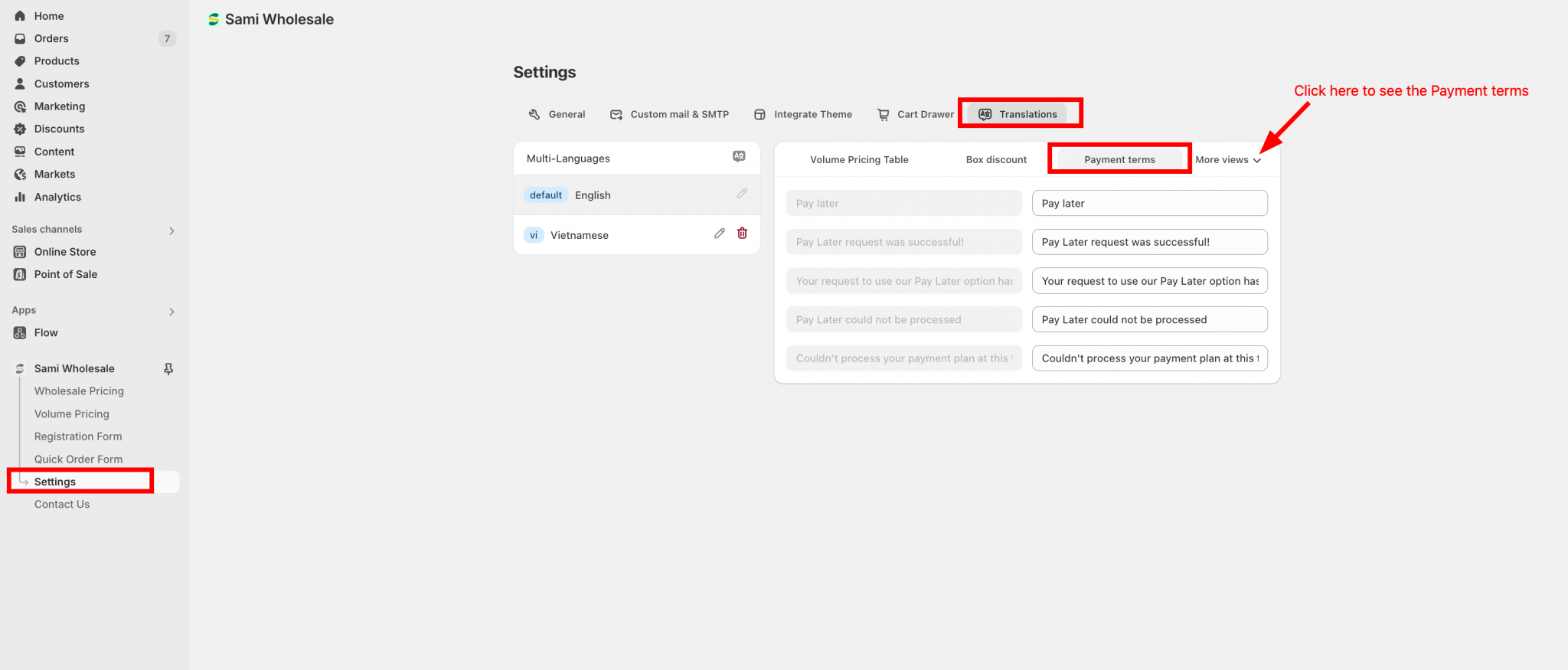This screenshot has height=670, width=1568.
Task: Click the Multi-Languages add translation icon
Action: pos(738,157)
